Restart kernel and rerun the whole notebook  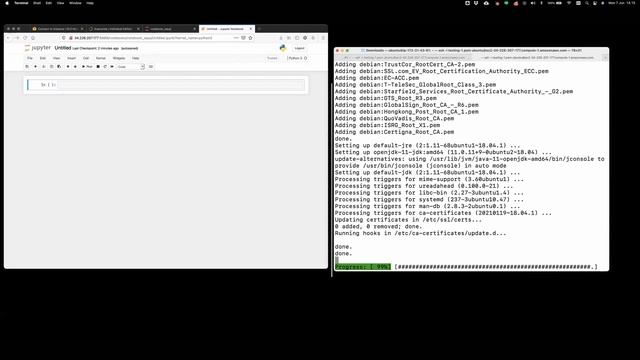click(112, 67)
